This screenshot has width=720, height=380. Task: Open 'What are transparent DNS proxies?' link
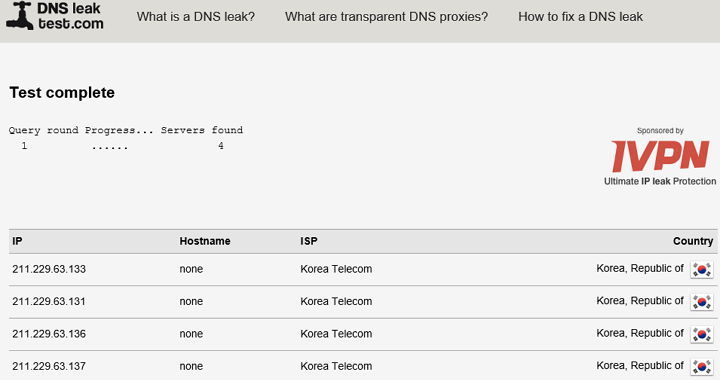[x=386, y=17]
